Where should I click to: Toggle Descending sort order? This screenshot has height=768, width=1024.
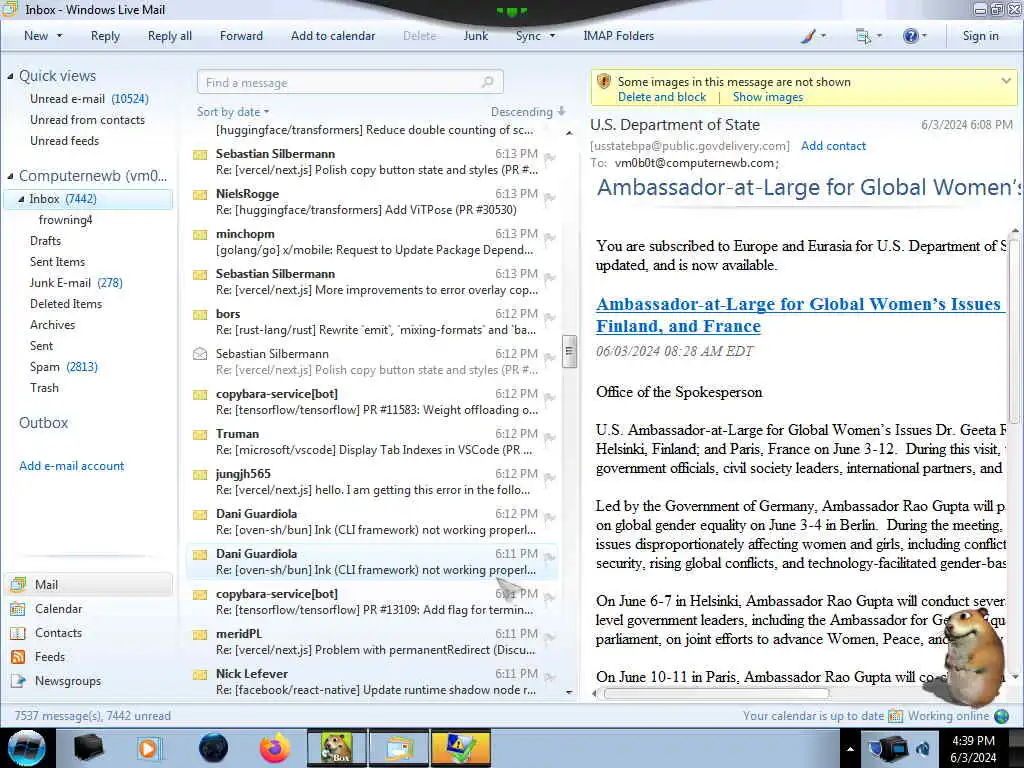[x=528, y=112]
